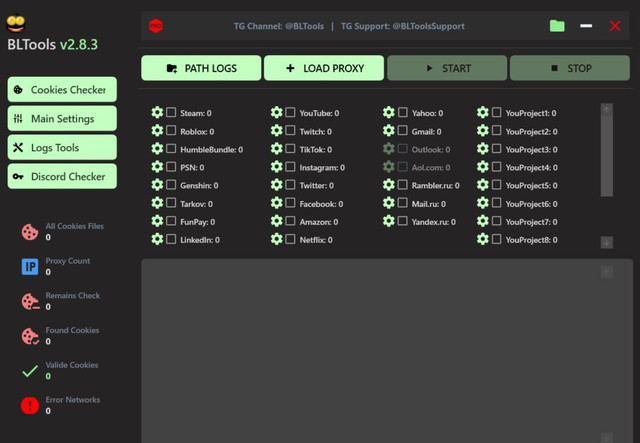Go to Discord Checker page
640x443 pixels.
(x=62, y=177)
